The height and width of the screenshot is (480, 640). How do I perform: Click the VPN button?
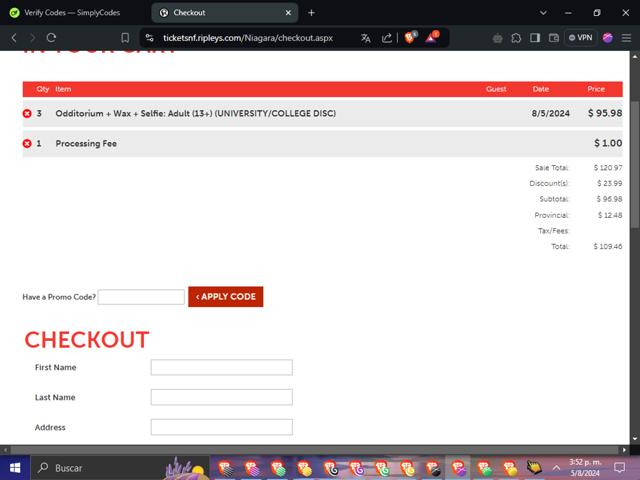point(580,38)
